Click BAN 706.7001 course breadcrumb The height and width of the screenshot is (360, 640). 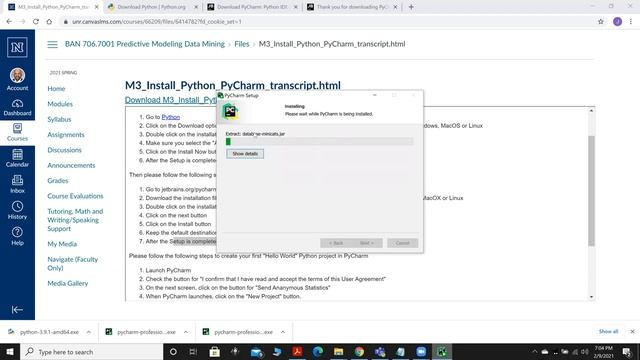[x=144, y=44]
